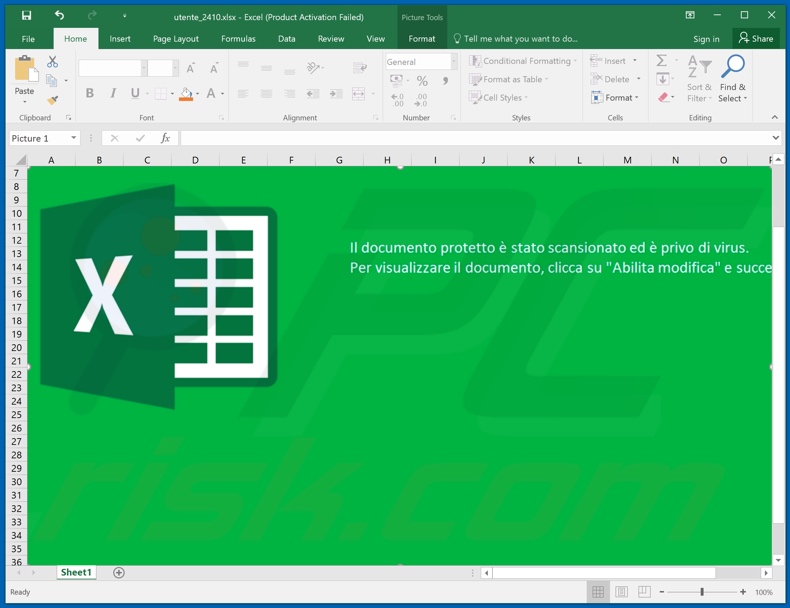
Task: Open the Format cells menu
Action: tap(615, 97)
